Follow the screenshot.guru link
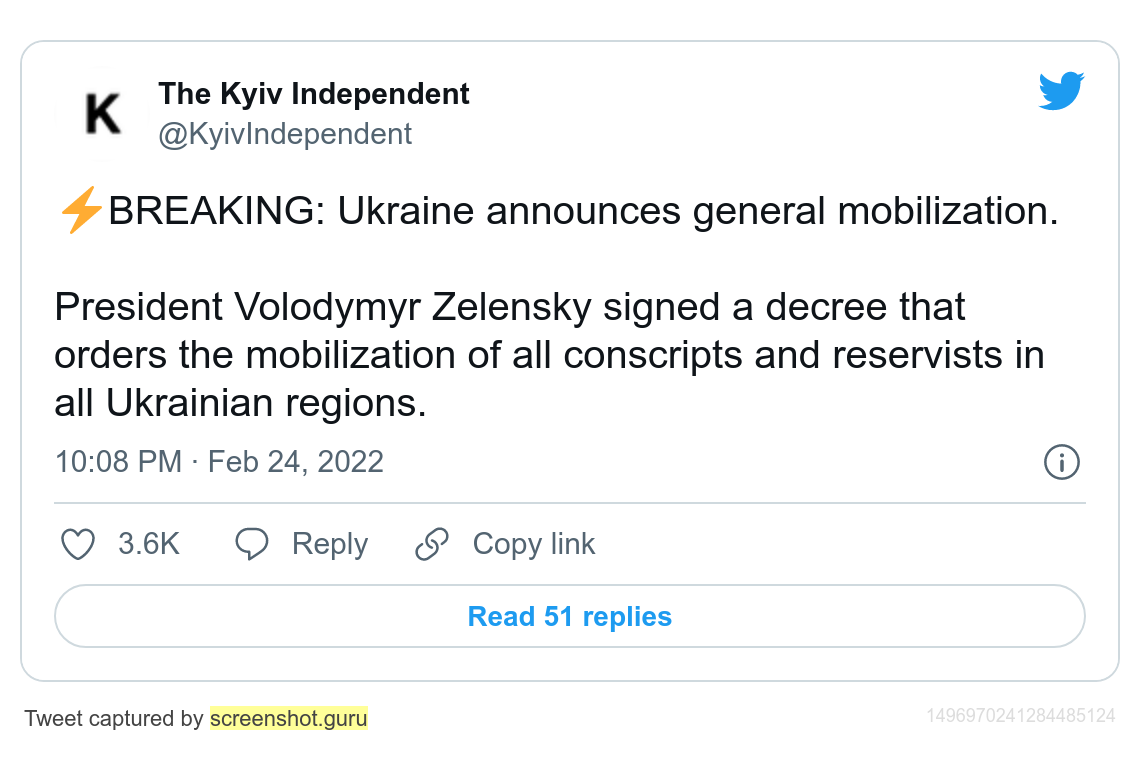The image size is (1140, 774). (289, 718)
